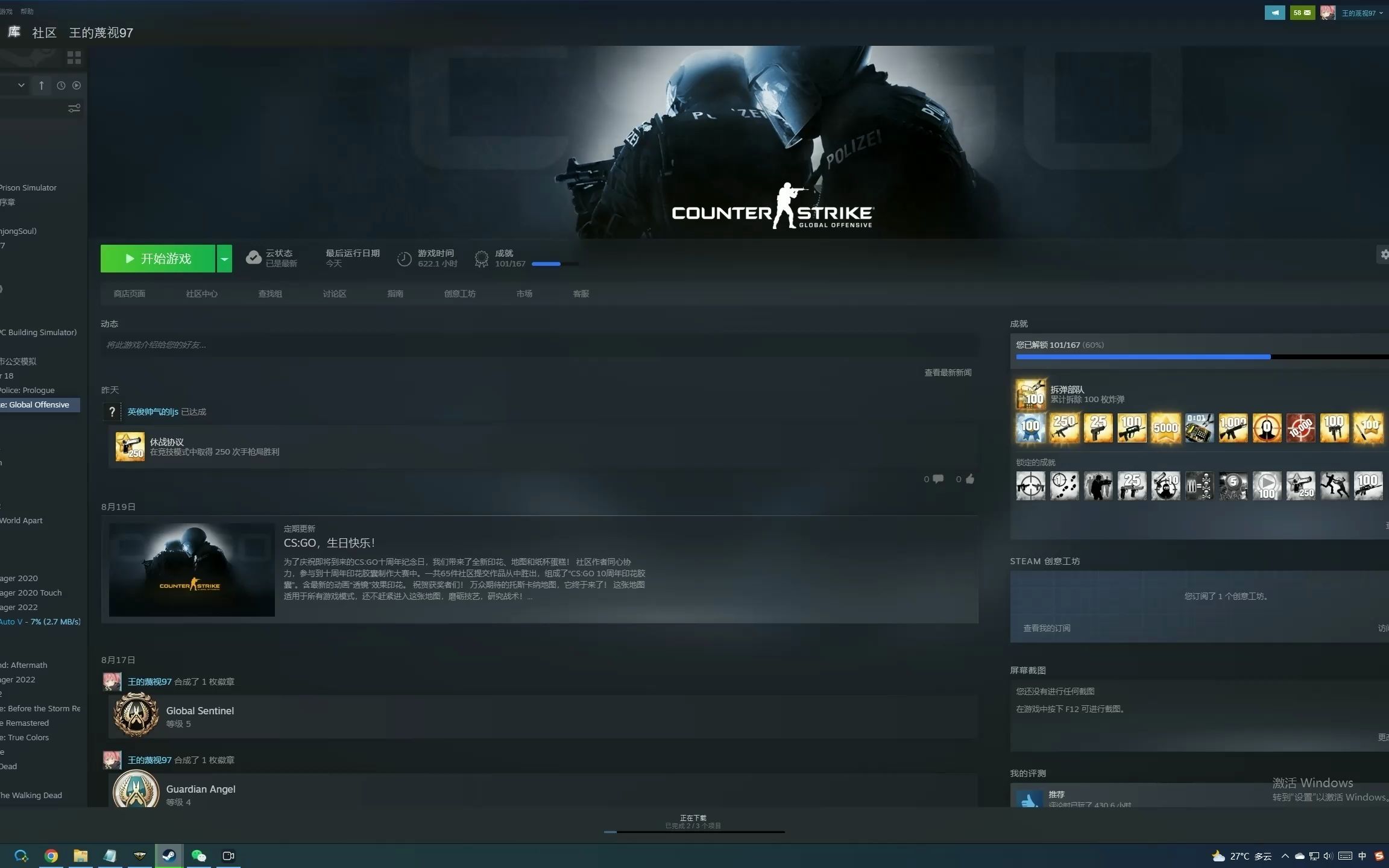This screenshot has height=868, width=1389.
Task: Open the 客服 tab
Action: (x=581, y=294)
